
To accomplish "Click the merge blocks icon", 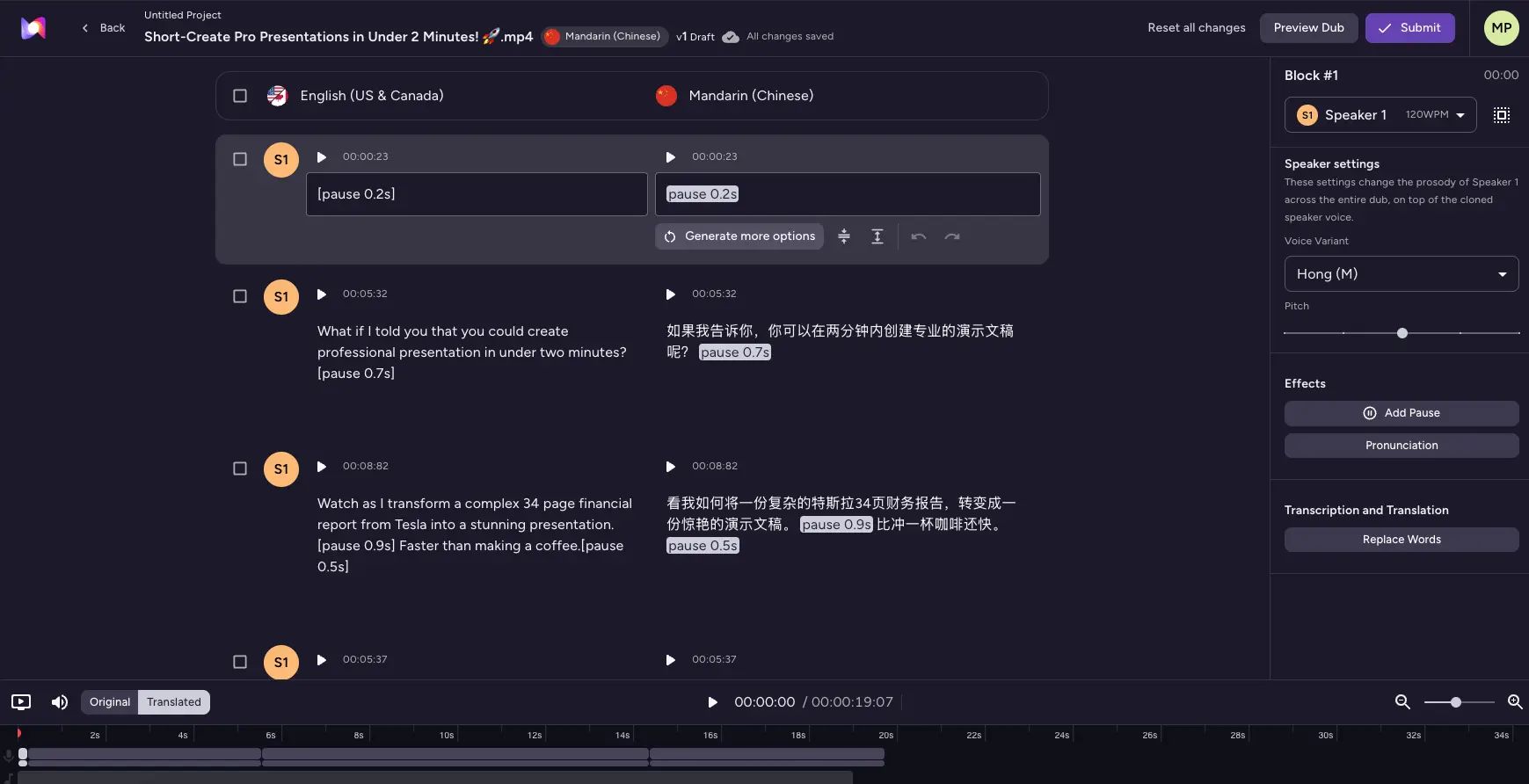I will (844, 236).
